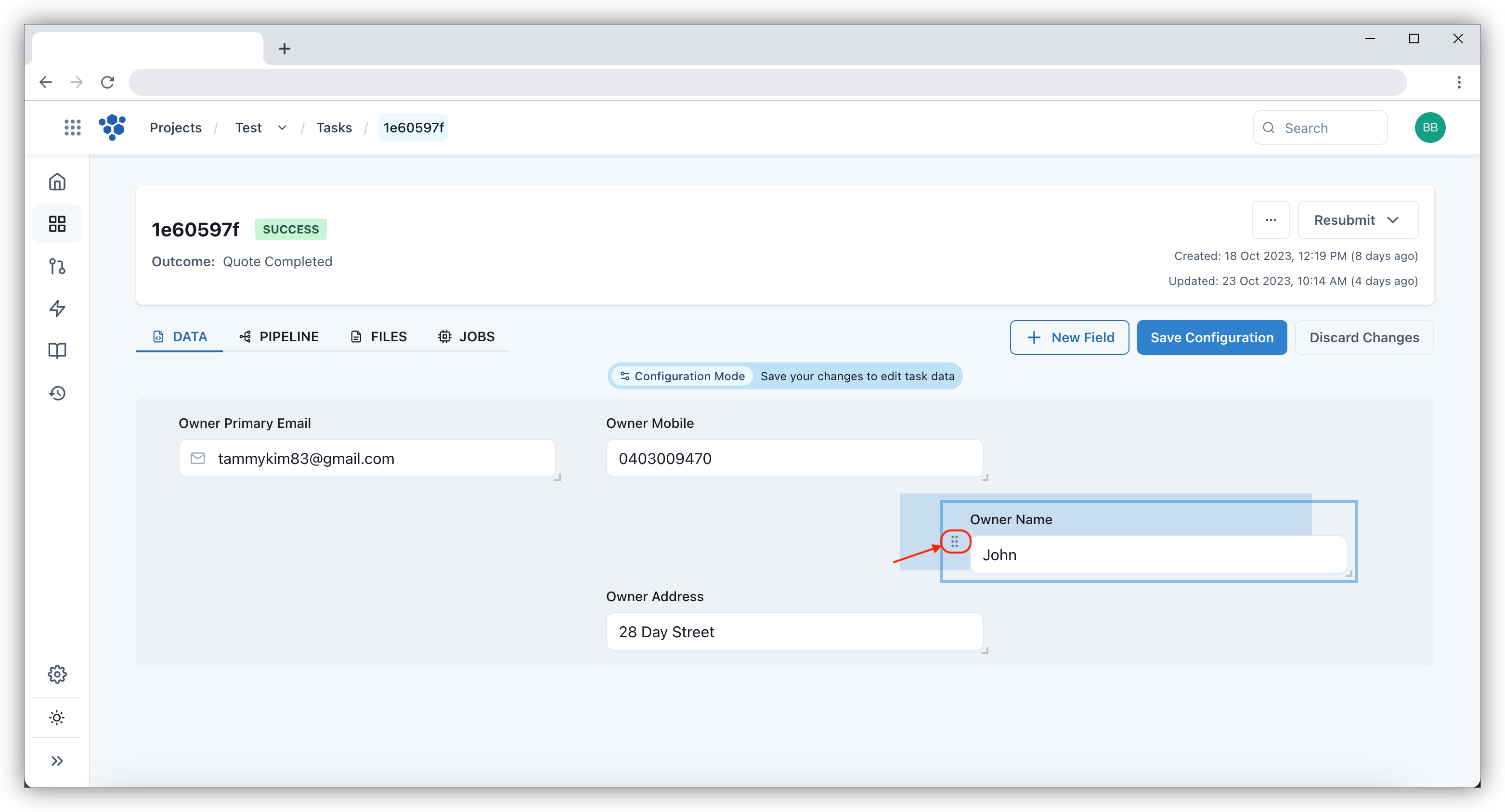
Task: Click the lightning bolt icon in sidebar
Action: 57,309
